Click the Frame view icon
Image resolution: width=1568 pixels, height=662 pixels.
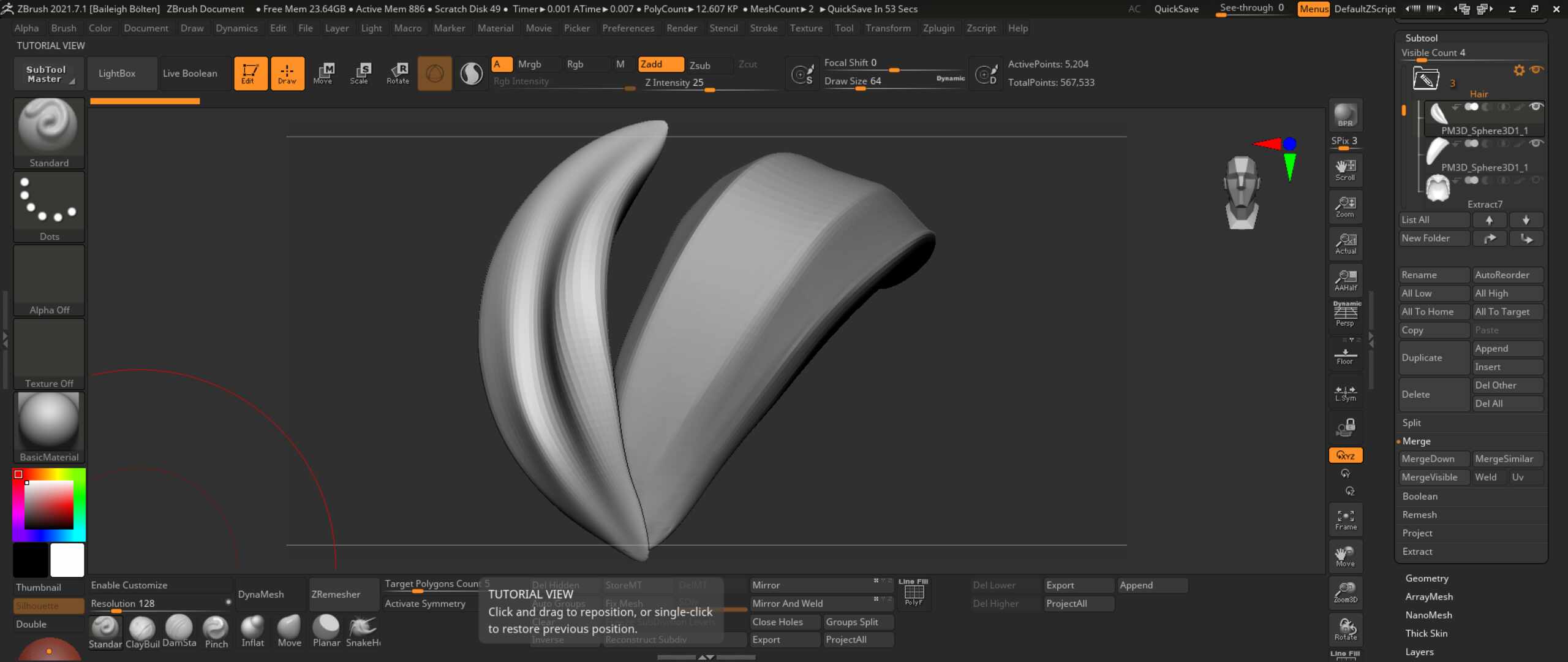[1346, 519]
